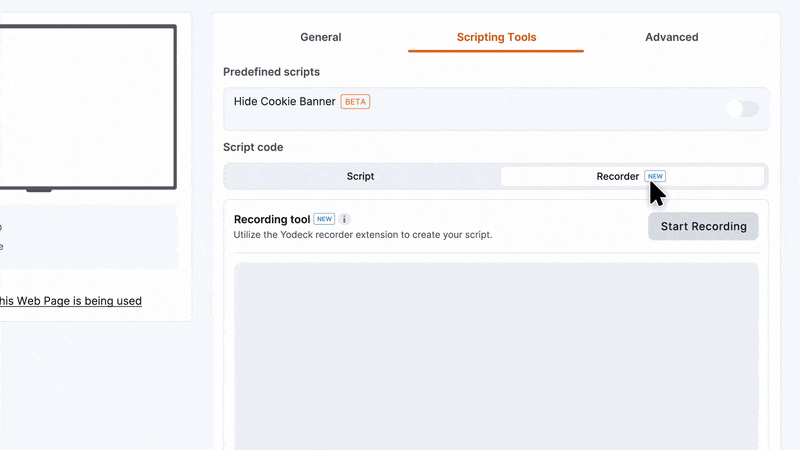Click the light info box below the preview
800x450 pixels.
(88, 237)
